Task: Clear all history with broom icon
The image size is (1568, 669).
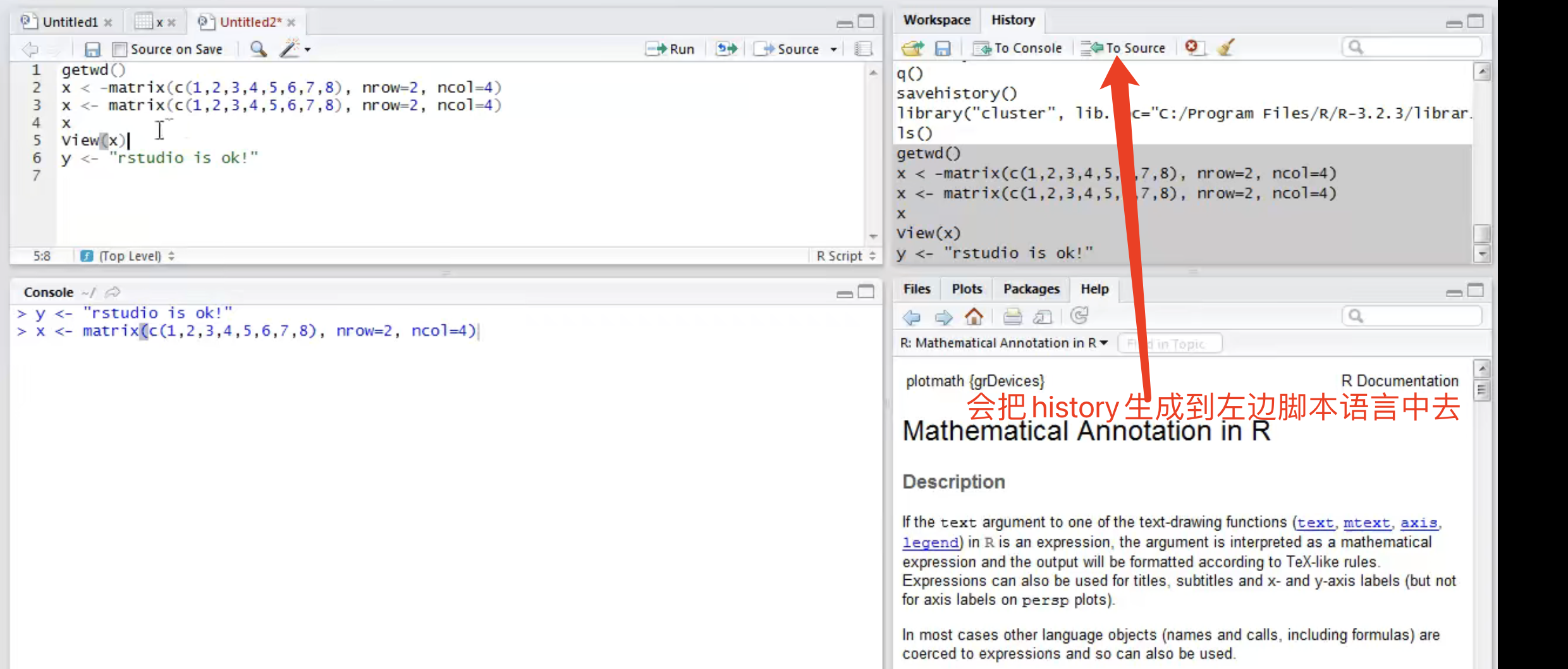Action: (1225, 47)
